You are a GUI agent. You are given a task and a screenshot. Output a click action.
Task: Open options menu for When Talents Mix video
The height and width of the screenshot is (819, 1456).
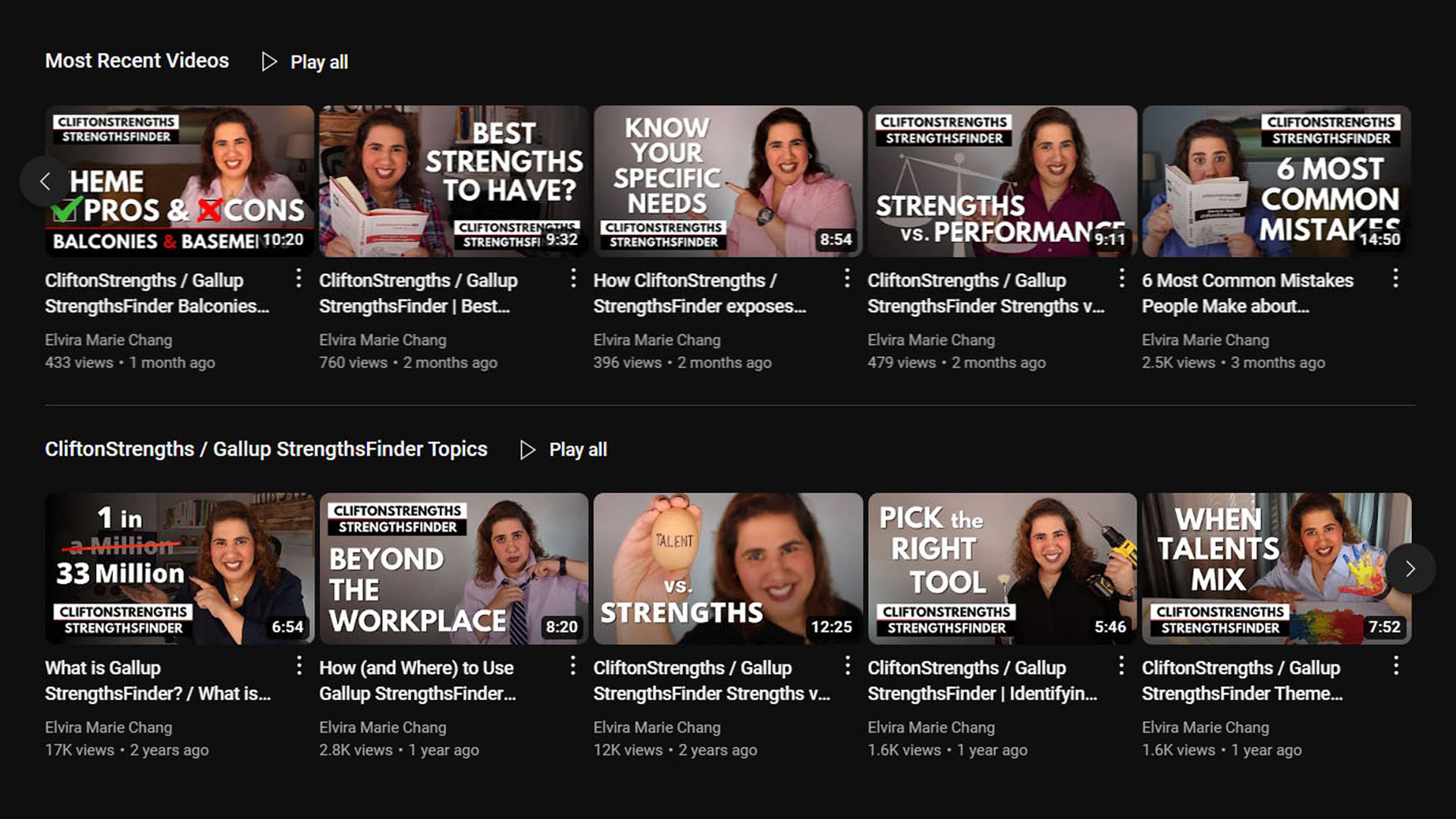coord(1395,667)
